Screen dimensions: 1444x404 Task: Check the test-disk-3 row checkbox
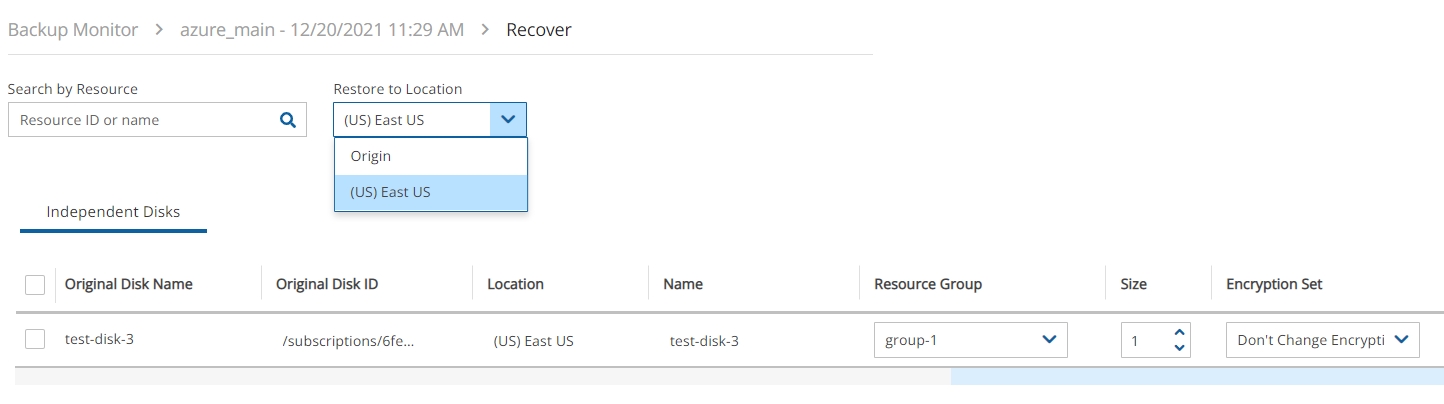(x=35, y=339)
